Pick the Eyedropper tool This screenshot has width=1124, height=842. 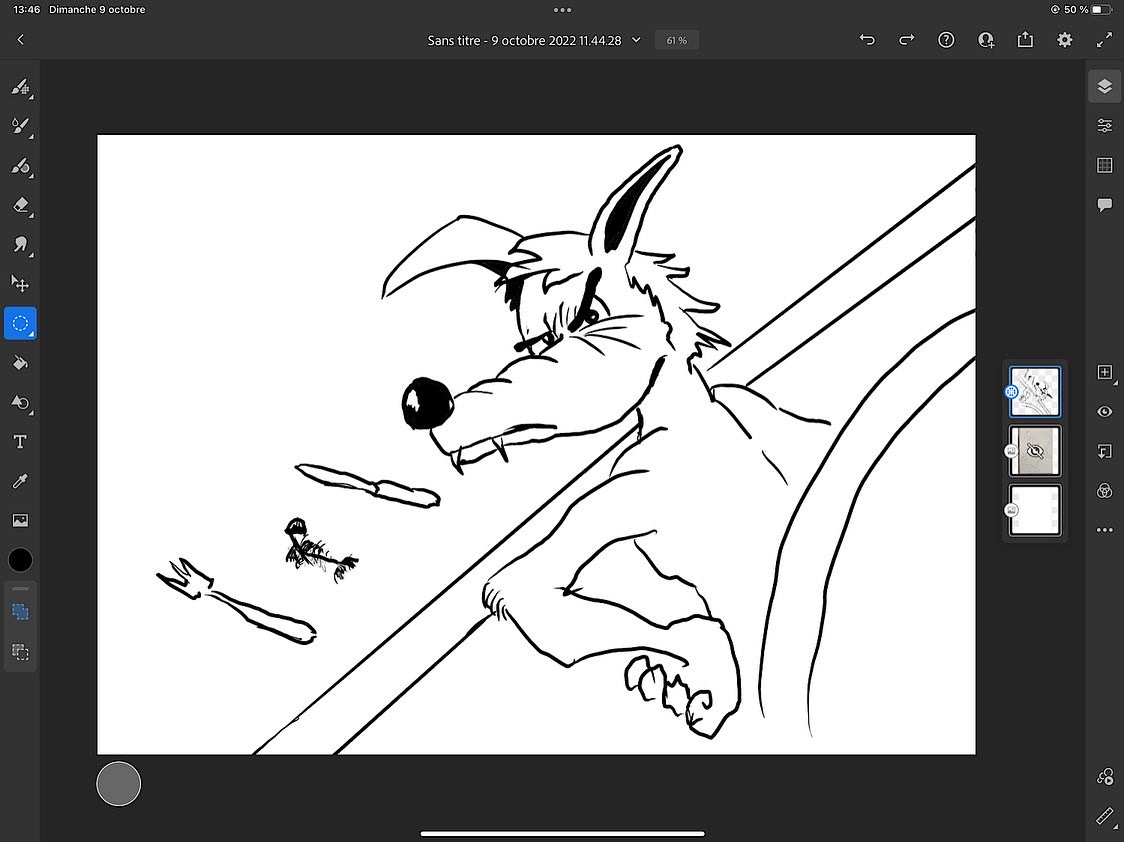click(x=20, y=481)
